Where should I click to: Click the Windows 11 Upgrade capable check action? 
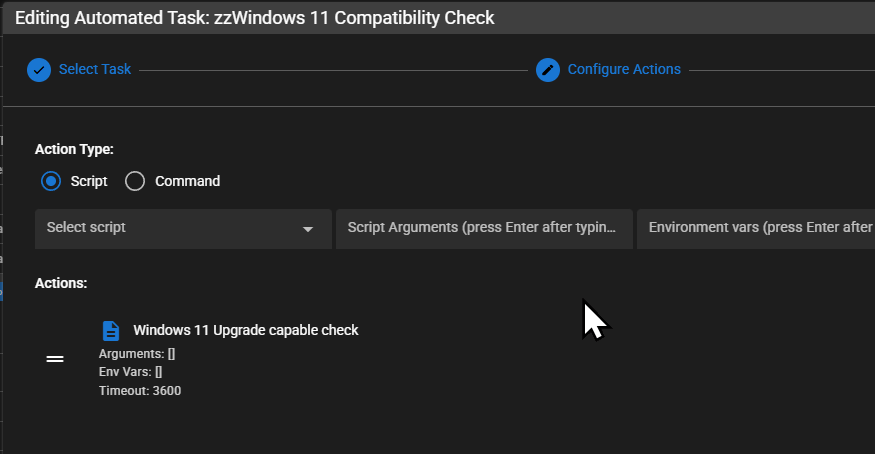pos(246,330)
